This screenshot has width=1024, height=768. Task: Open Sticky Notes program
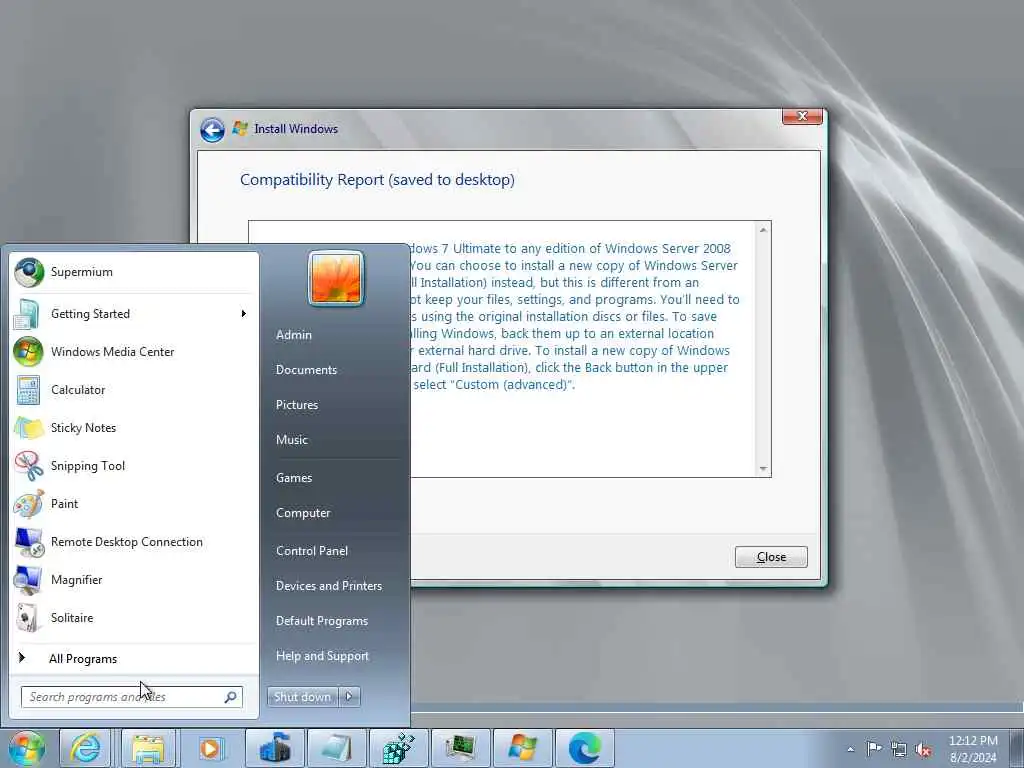[x=134, y=428]
